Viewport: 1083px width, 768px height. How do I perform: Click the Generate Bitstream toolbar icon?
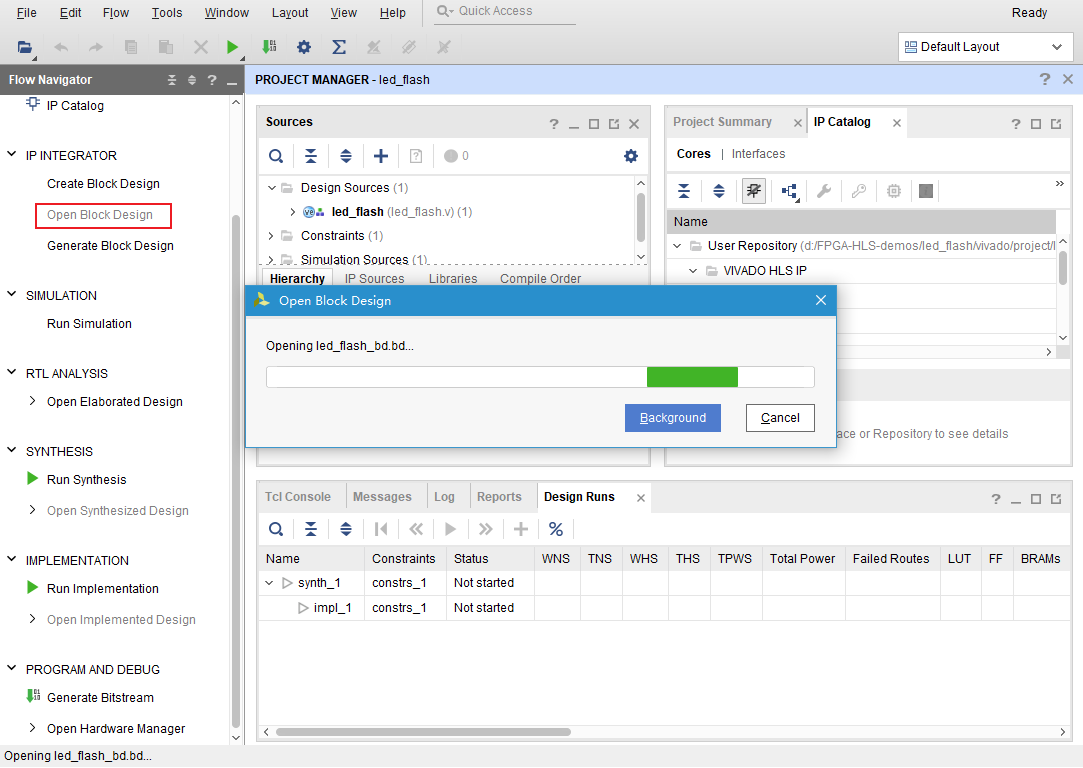[x=268, y=47]
